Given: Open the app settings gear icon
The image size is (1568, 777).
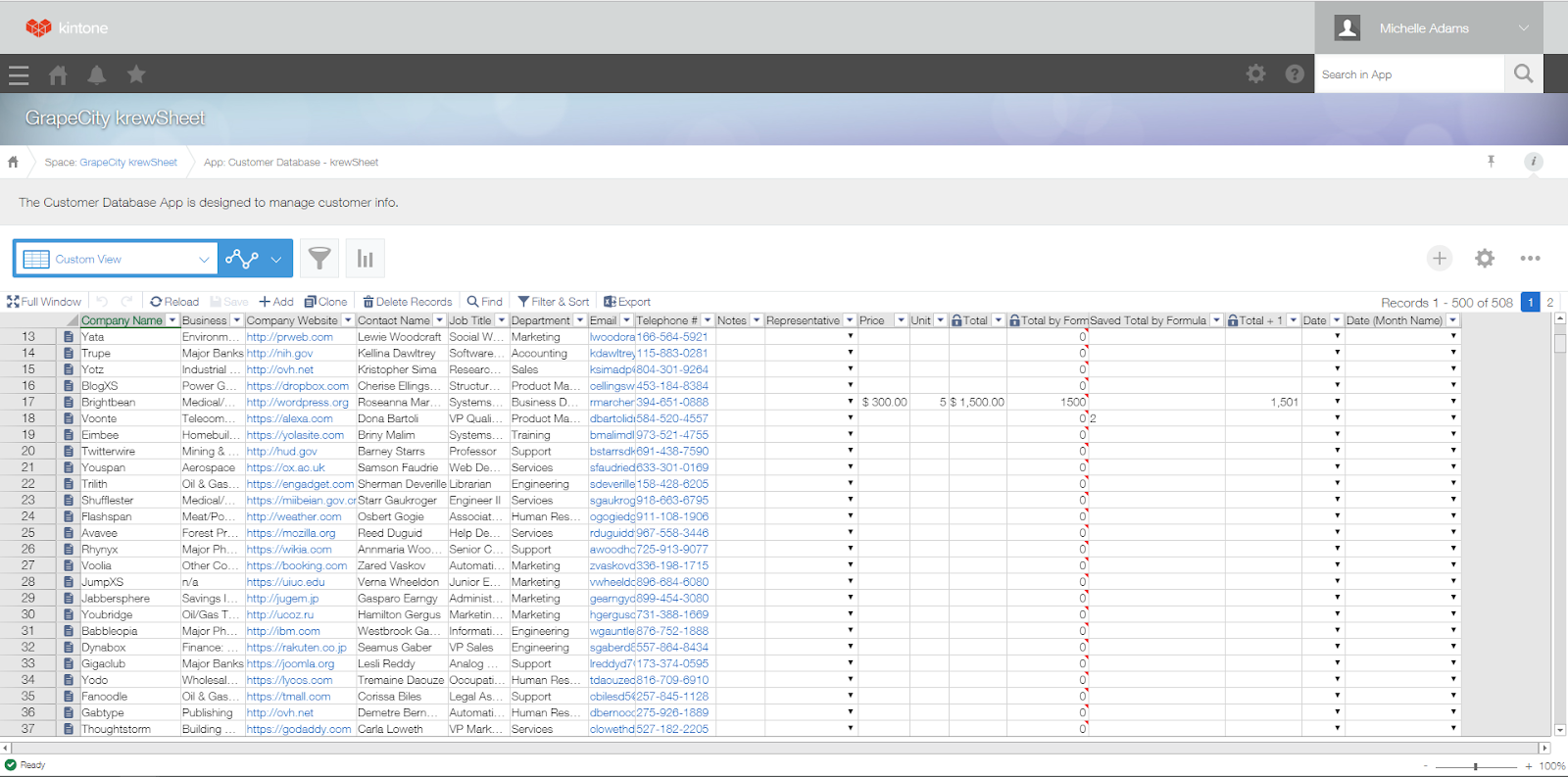Looking at the screenshot, I should (x=1485, y=259).
